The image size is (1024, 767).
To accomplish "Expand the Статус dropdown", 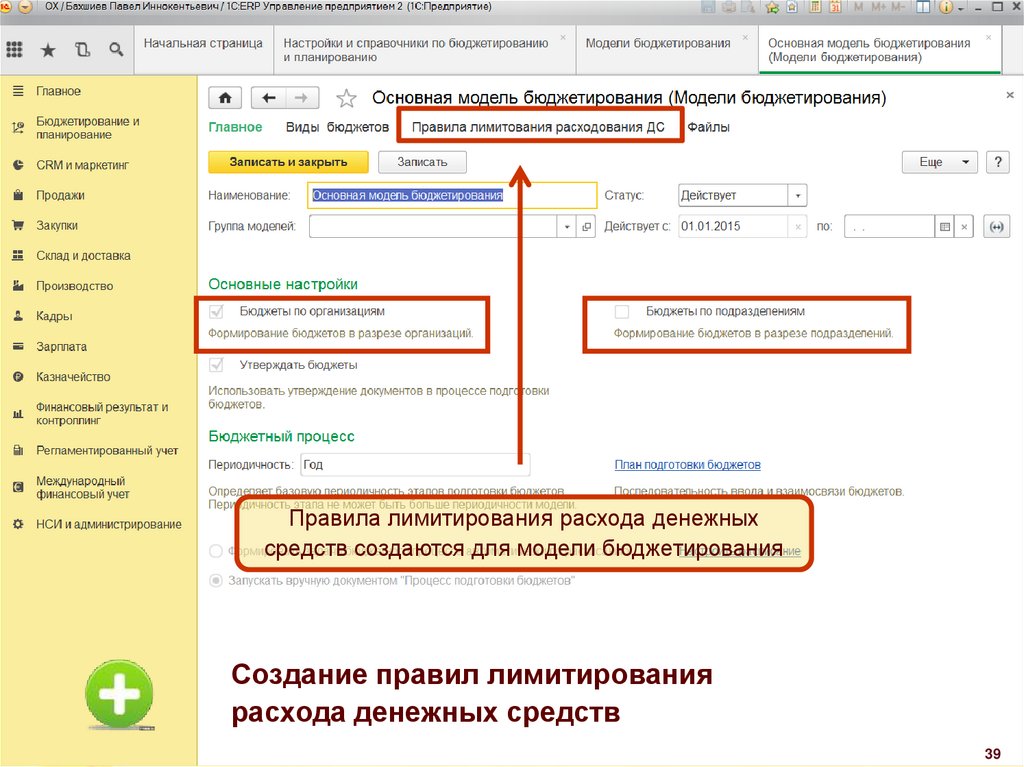I will click(x=797, y=195).
